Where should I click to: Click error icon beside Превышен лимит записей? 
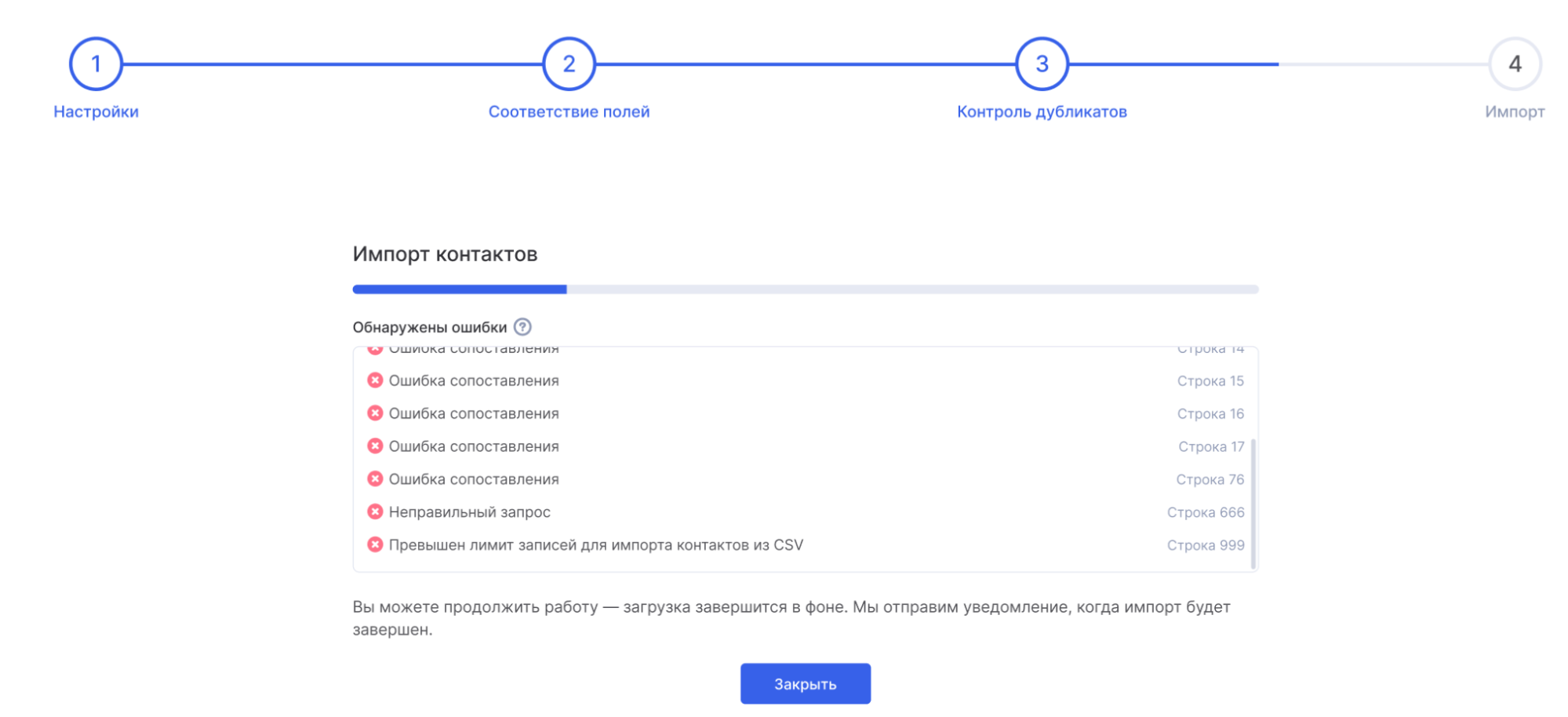[x=375, y=545]
